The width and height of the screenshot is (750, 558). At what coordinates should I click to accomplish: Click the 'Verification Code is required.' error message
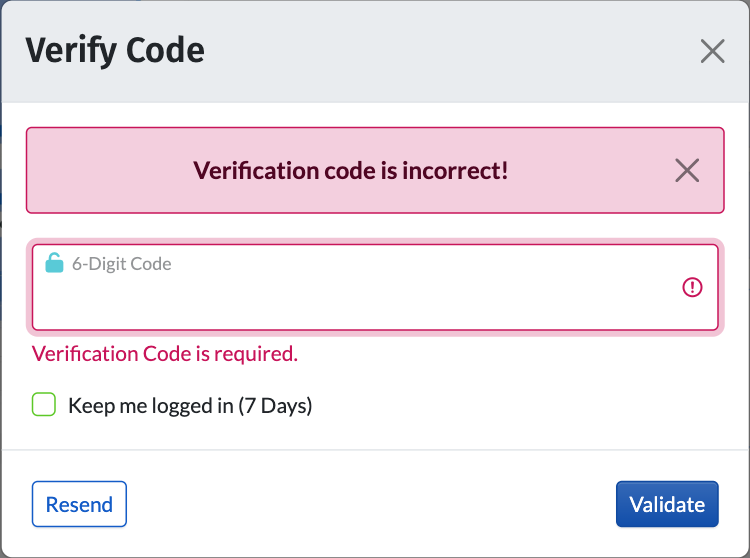(165, 354)
